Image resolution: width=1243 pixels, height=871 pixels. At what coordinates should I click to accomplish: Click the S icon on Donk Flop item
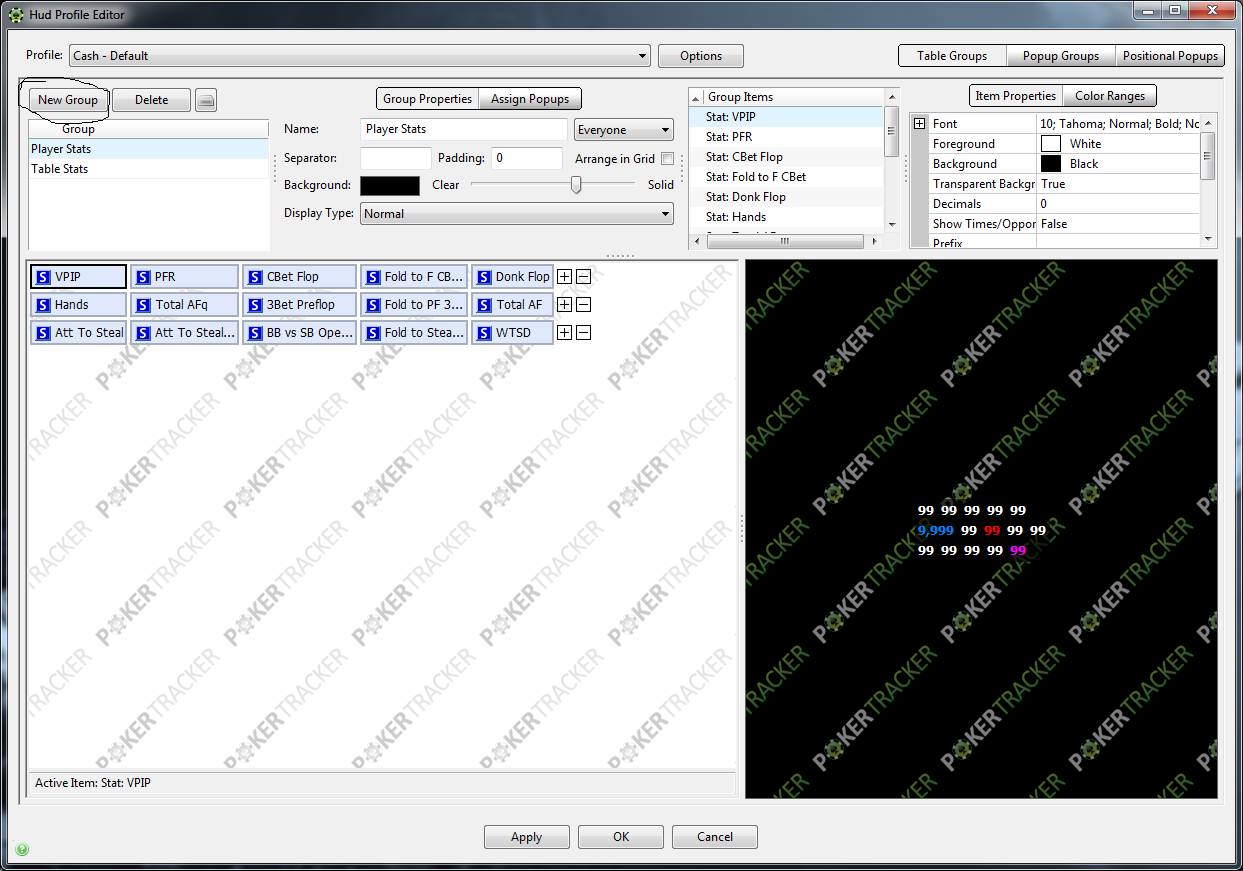coord(484,277)
